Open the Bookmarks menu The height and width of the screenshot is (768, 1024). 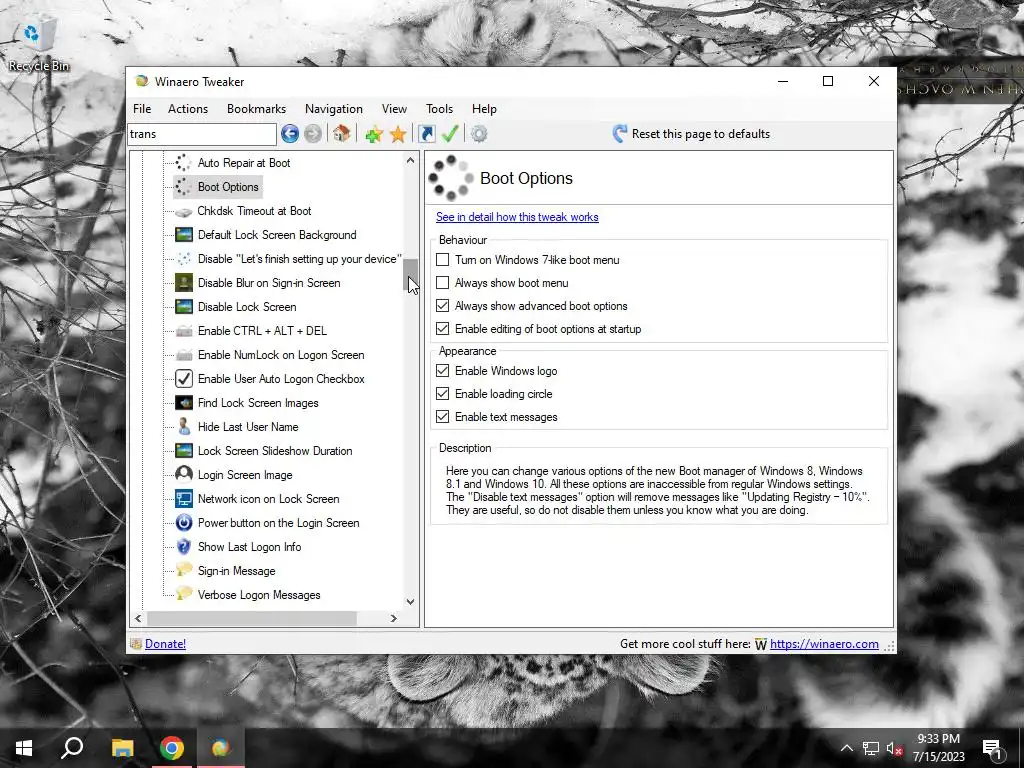tap(256, 109)
